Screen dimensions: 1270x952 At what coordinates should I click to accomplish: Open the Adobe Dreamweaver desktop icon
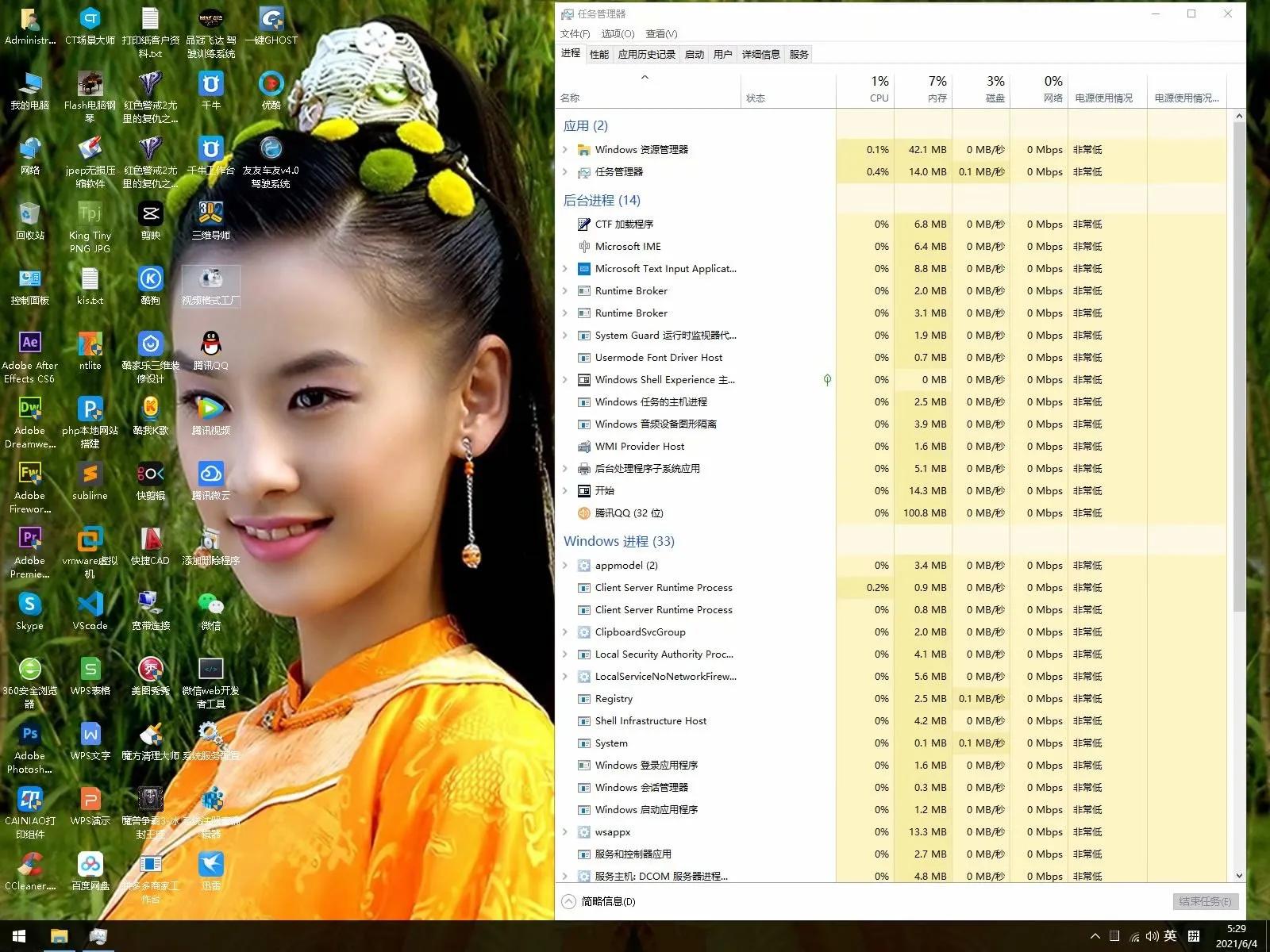[x=29, y=422]
